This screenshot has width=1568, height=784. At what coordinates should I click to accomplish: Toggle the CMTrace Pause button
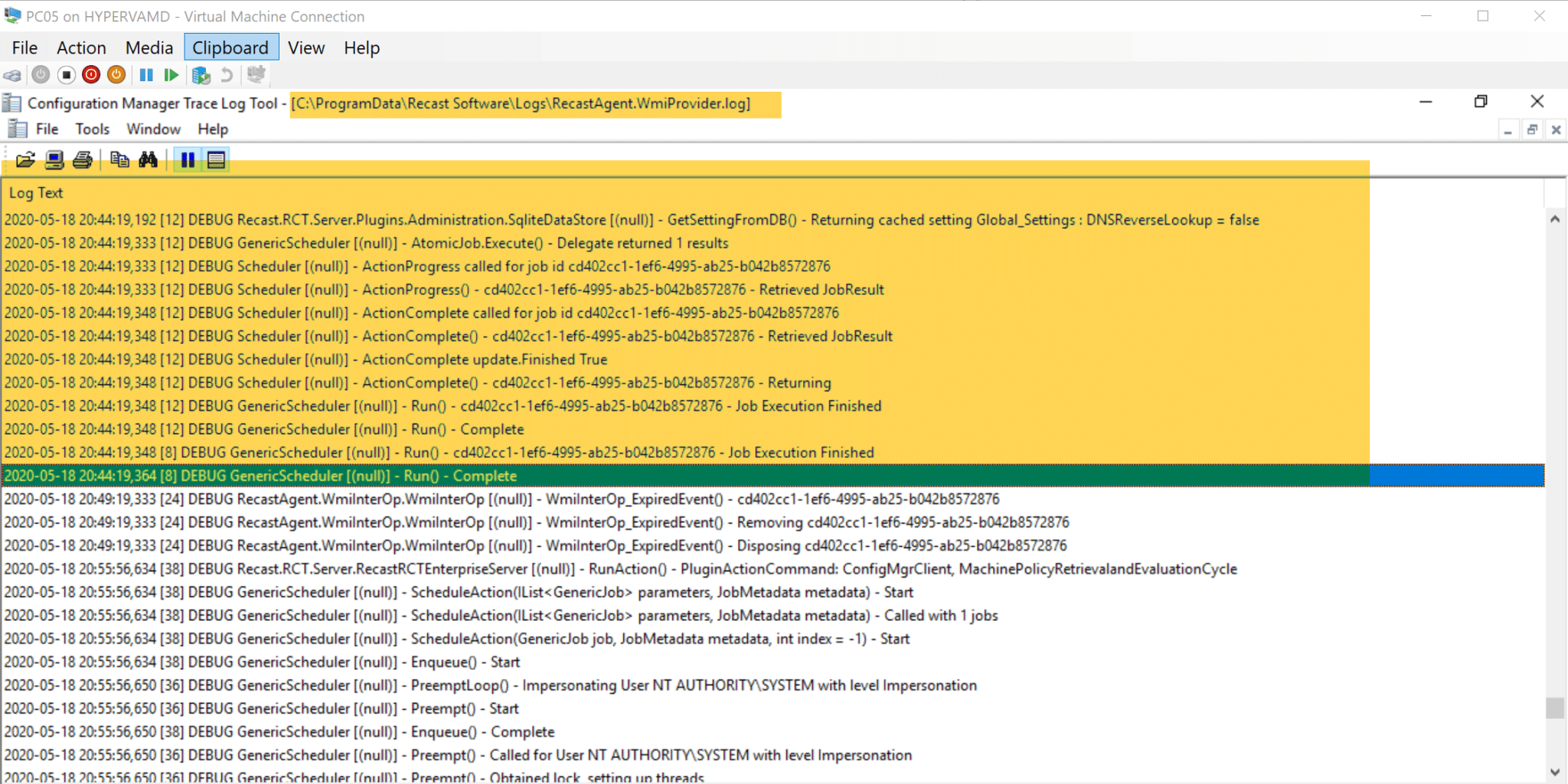point(188,160)
